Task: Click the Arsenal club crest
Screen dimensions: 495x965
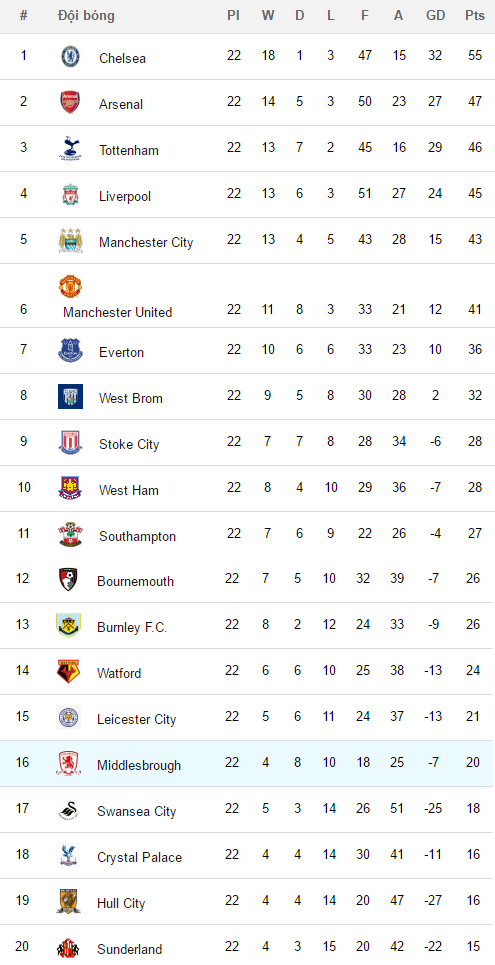Action: coord(70,102)
